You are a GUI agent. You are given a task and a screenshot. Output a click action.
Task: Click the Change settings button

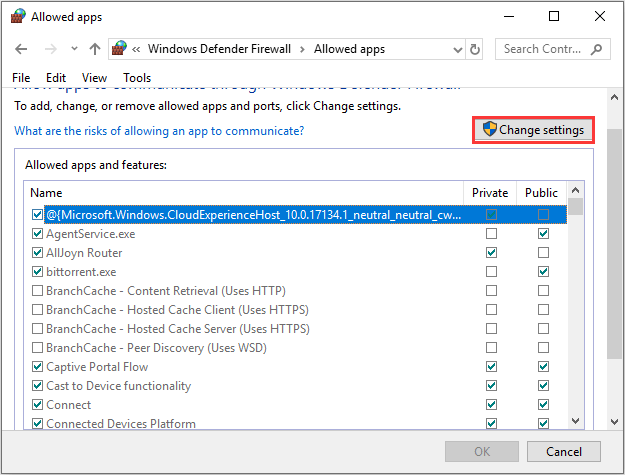tap(533, 130)
